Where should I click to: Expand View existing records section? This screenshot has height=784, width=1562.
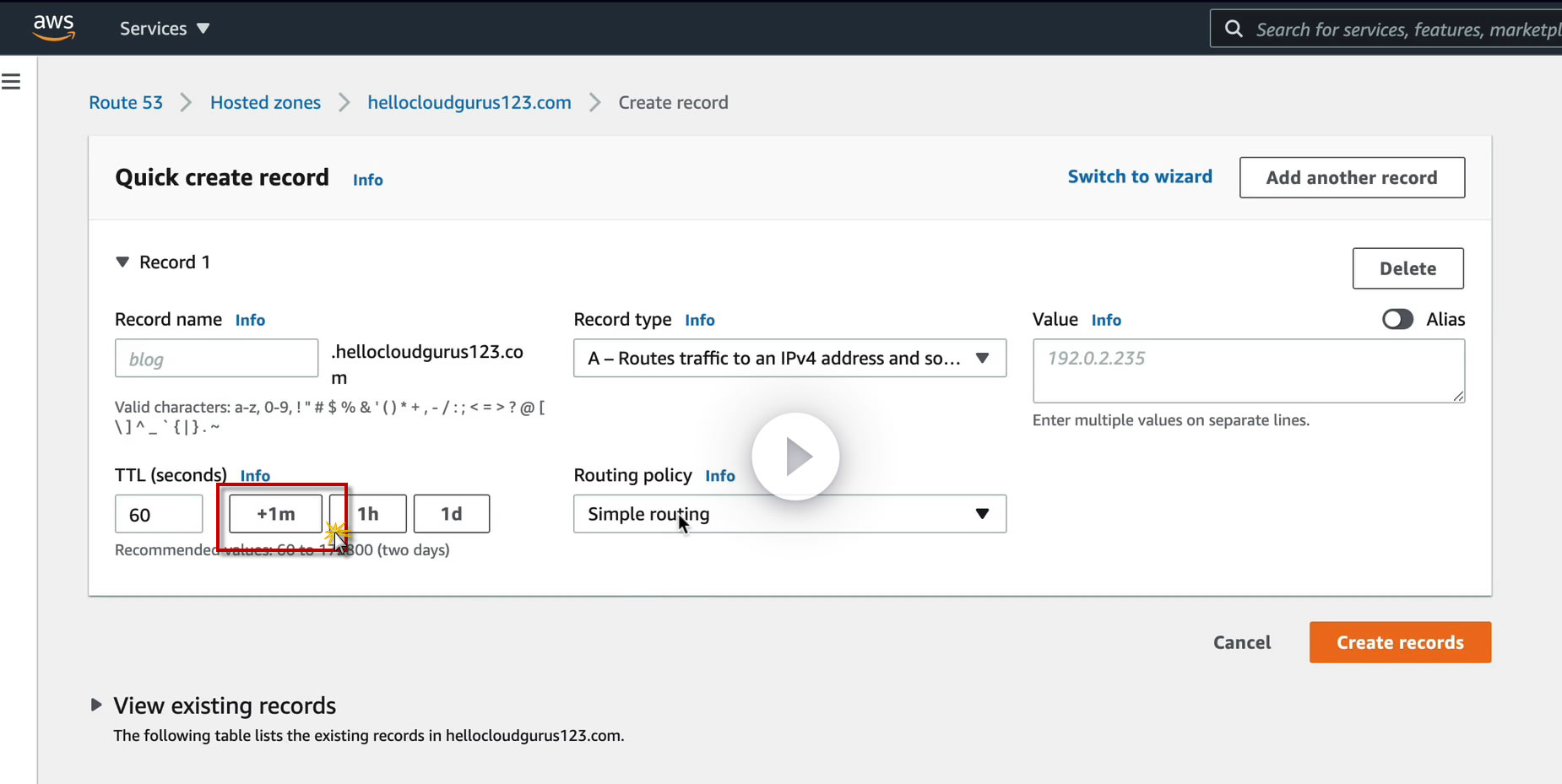(96, 705)
